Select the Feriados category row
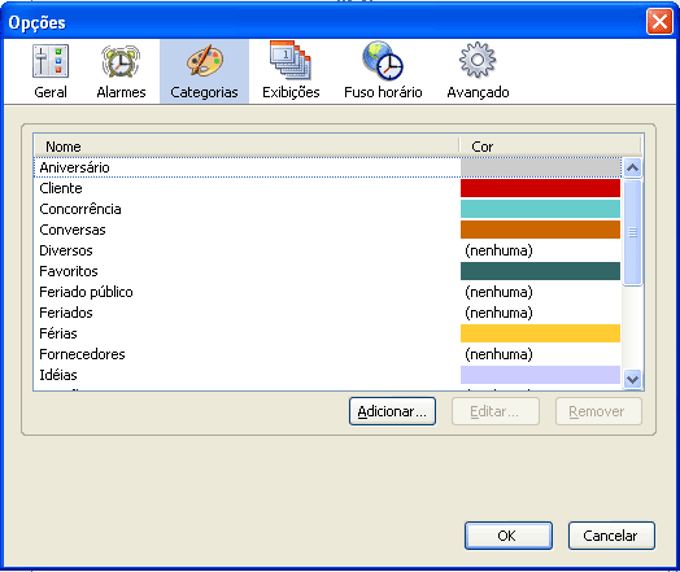The image size is (680, 572). click(327, 313)
